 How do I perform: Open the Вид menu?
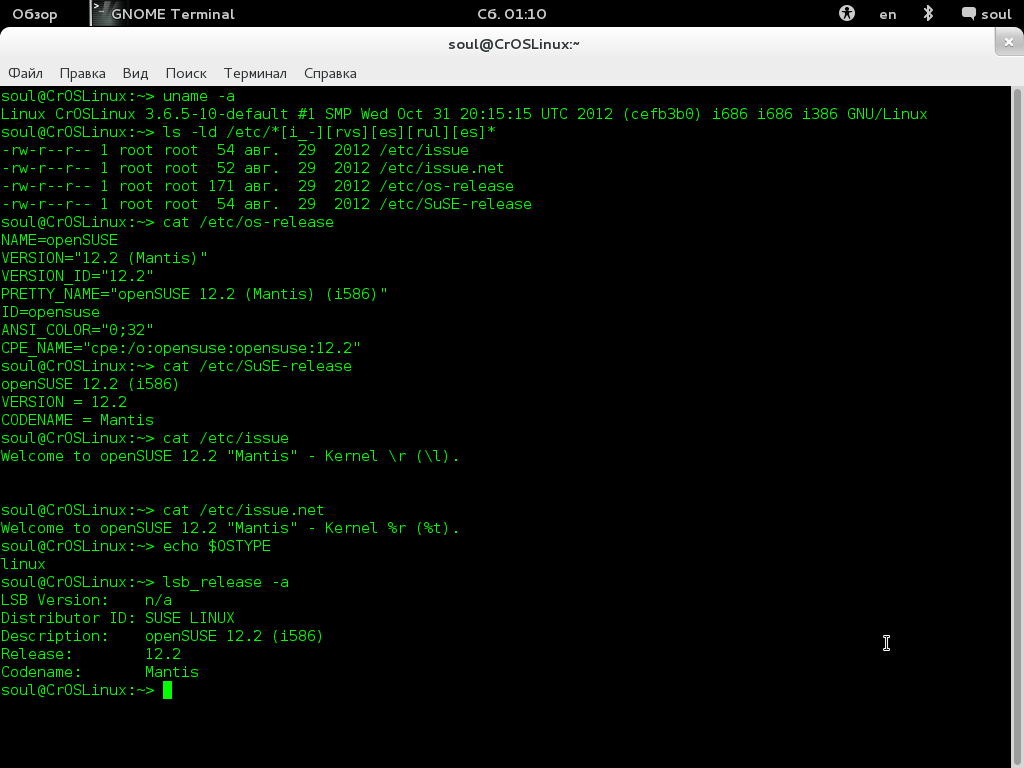(x=135, y=73)
